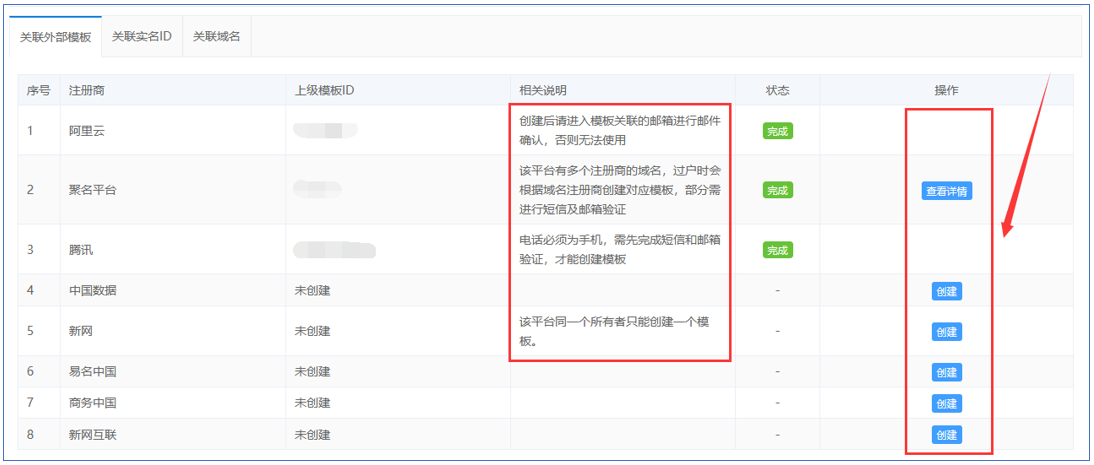Image resolution: width=1094 pixels, height=465 pixels.
Task: Select the 完成 badge for 腾讯
Action: 777,250
